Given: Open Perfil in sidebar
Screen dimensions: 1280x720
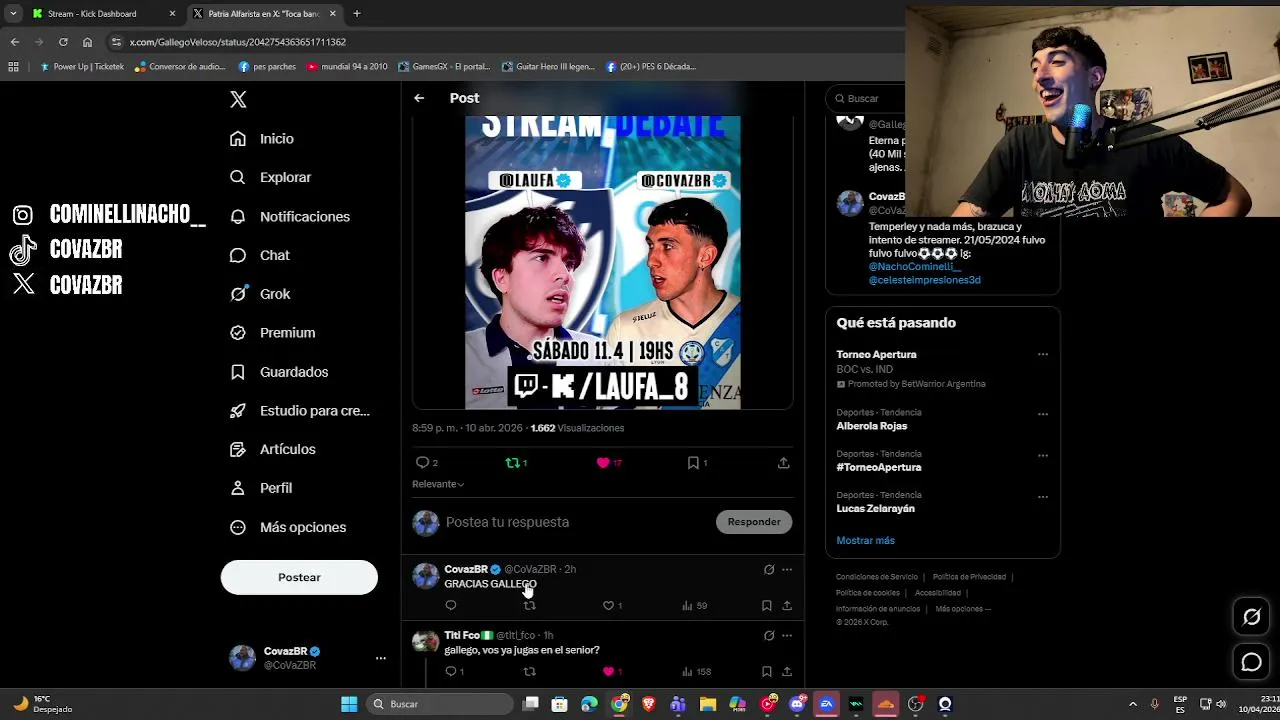Looking at the screenshot, I should click(260, 488).
